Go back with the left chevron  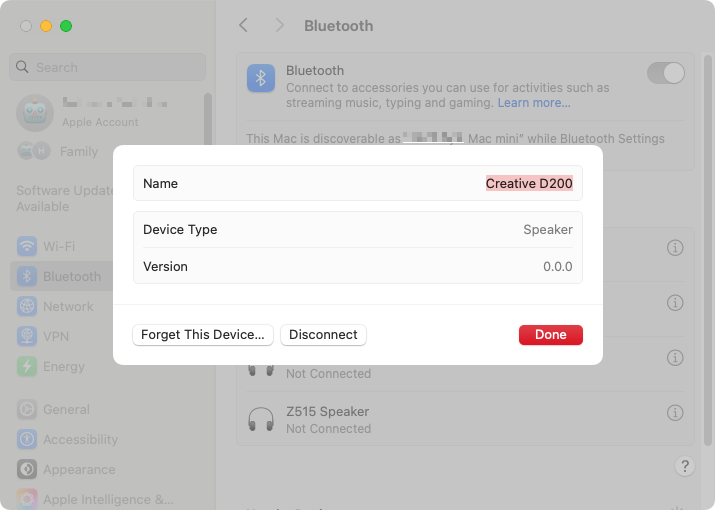point(244,26)
